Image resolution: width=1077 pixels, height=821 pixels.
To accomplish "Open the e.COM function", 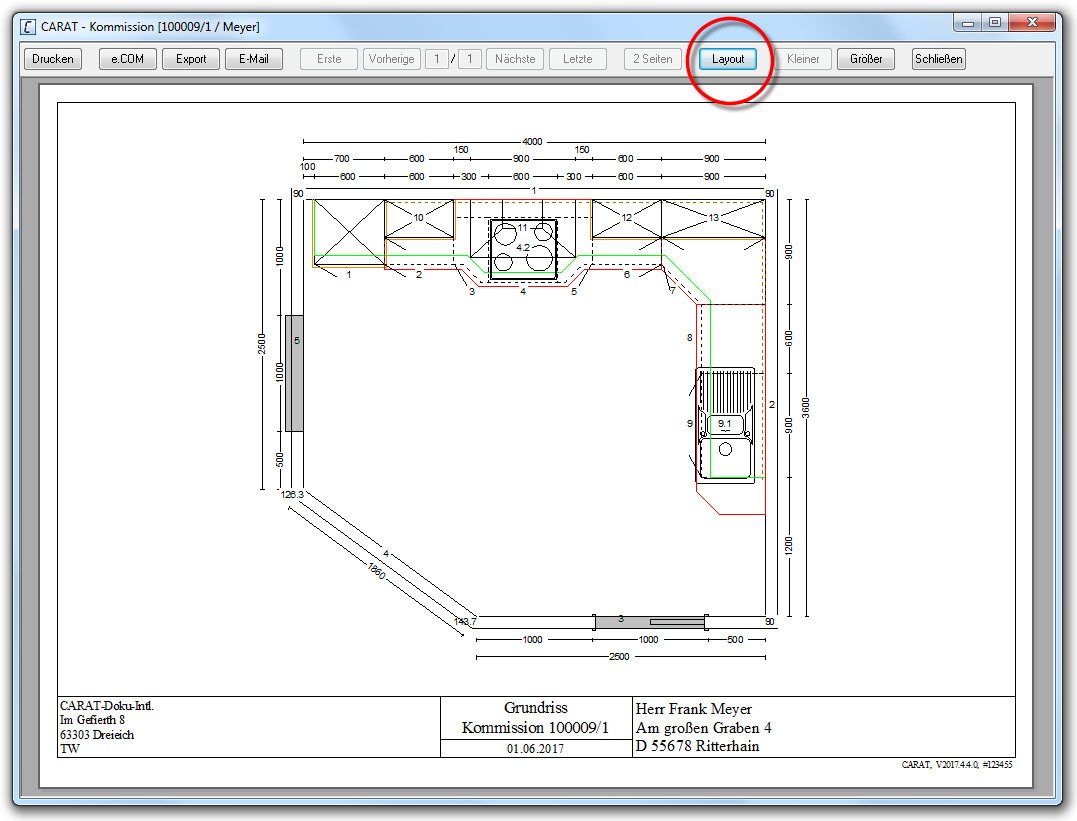I will click(x=128, y=59).
